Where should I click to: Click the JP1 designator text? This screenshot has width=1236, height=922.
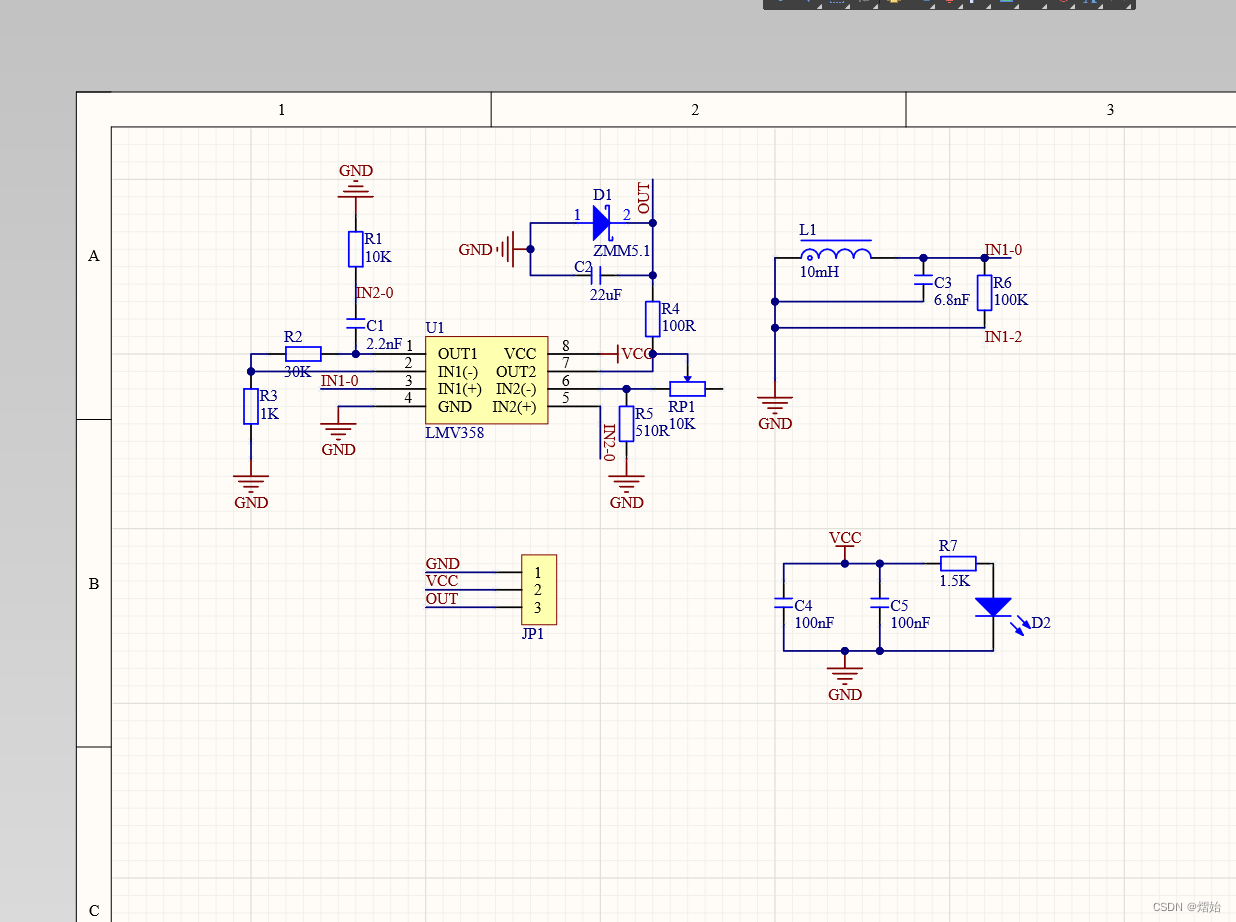click(x=533, y=634)
